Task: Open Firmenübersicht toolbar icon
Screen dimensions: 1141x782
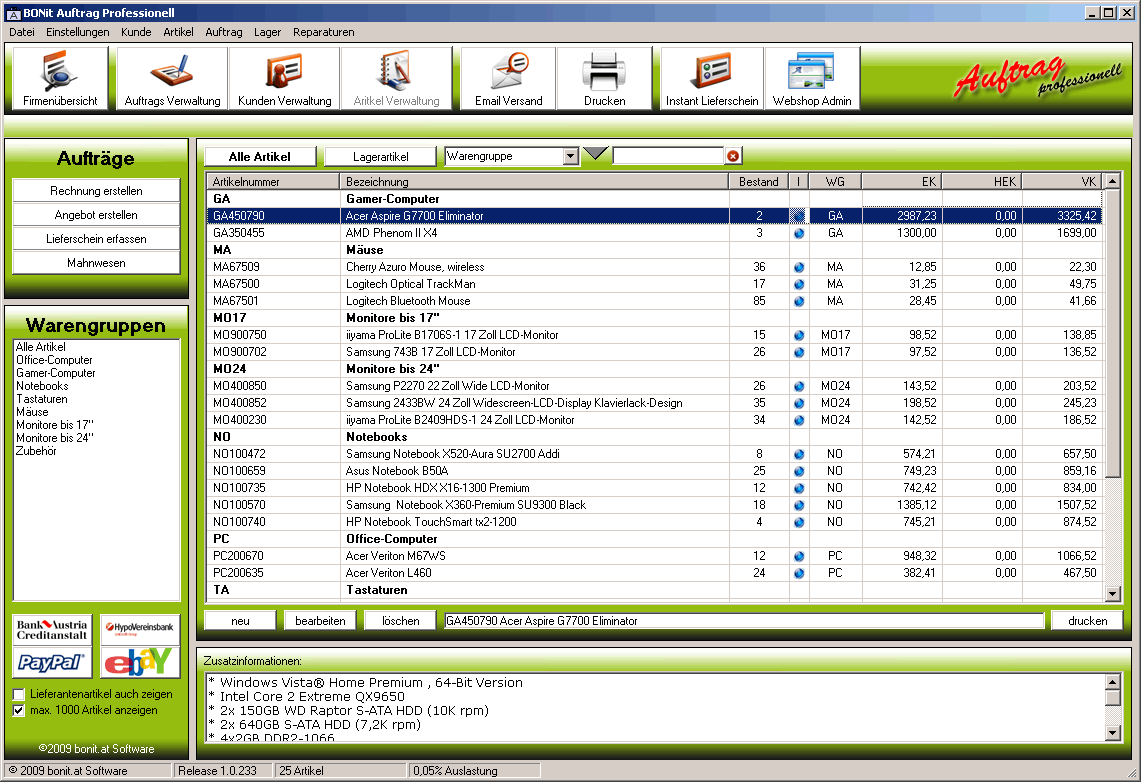Action: click(x=60, y=79)
